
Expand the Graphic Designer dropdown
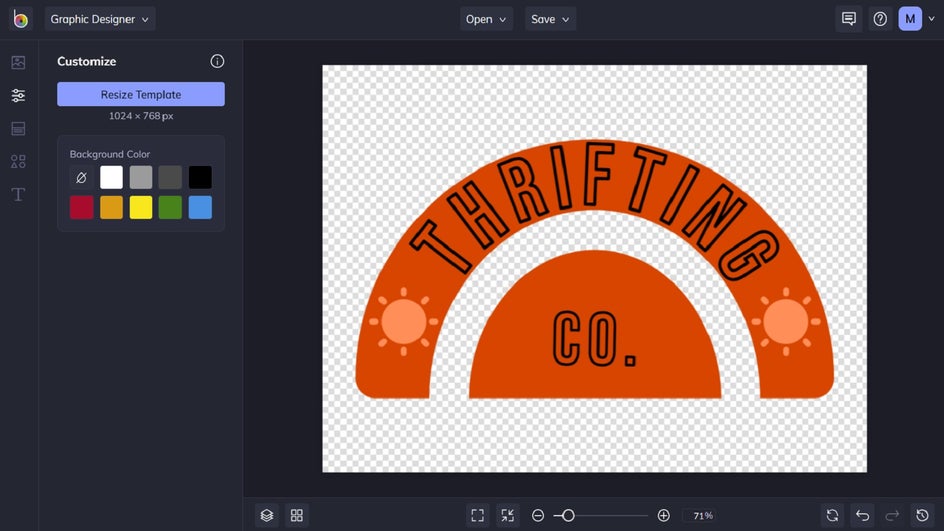(x=100, y=19)
